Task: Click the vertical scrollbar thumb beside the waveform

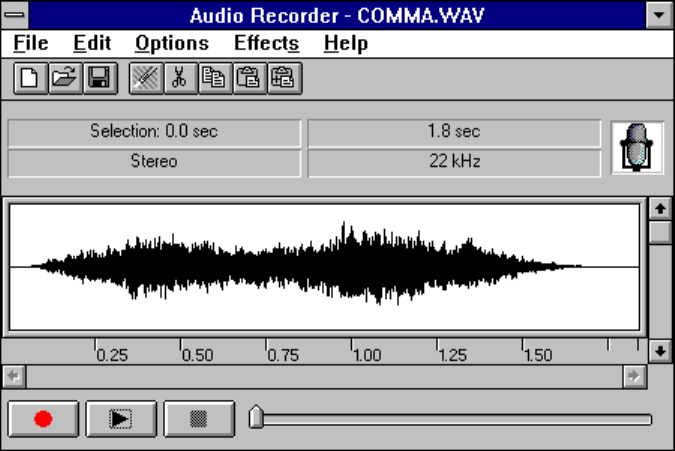Action: tap(660, 232)
